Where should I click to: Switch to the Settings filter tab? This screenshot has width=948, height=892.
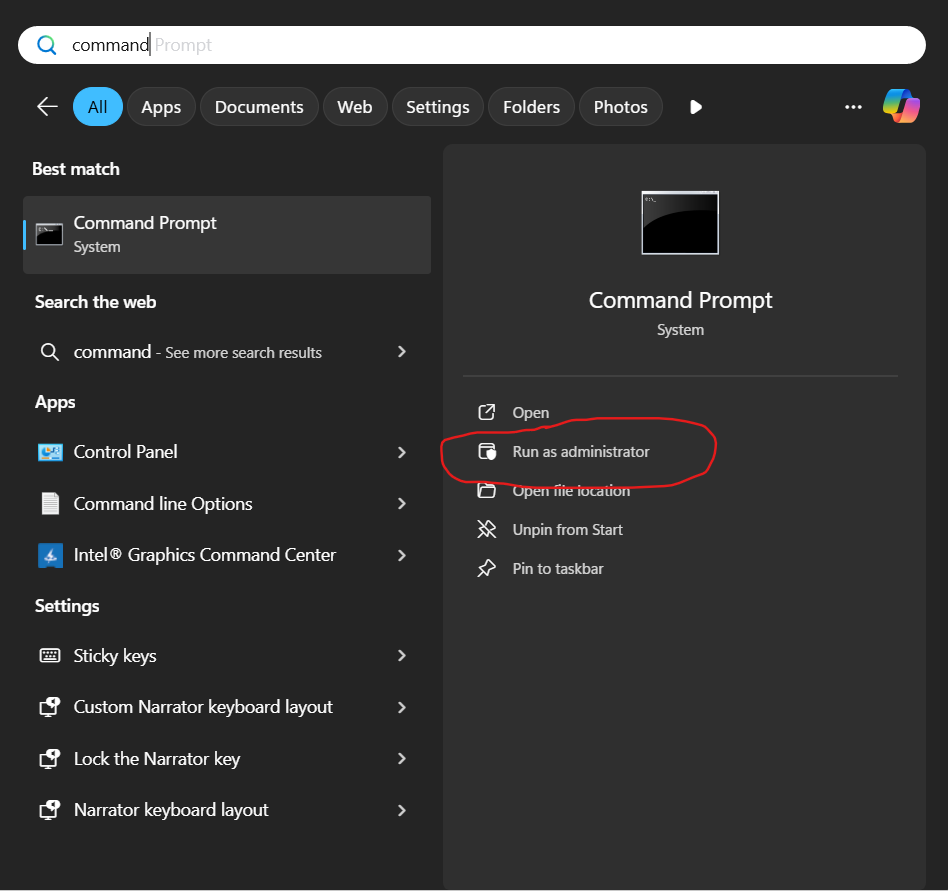pos(437,107)
